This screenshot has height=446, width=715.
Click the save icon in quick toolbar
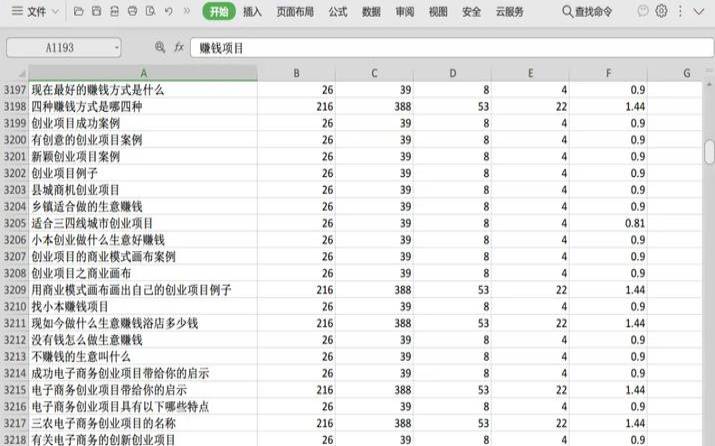[95, 12]
